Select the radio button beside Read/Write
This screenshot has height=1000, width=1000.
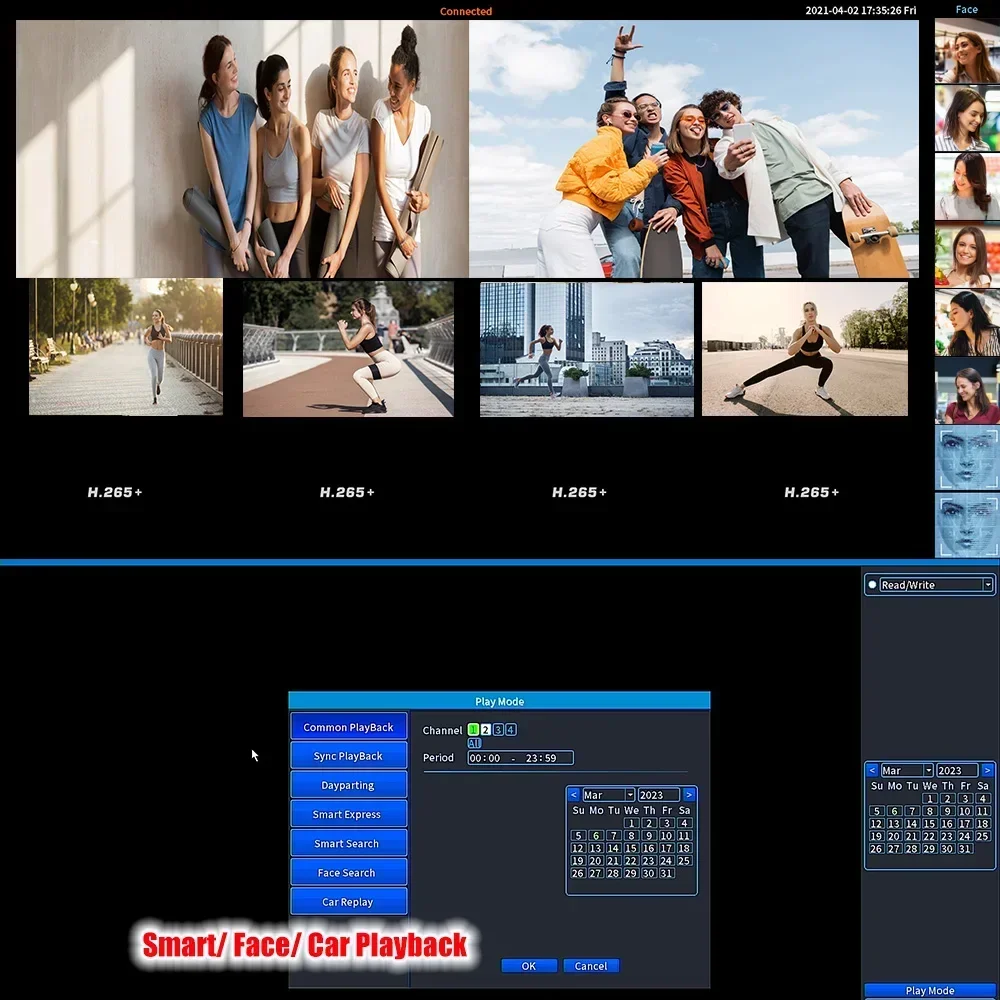click(872, 585)
